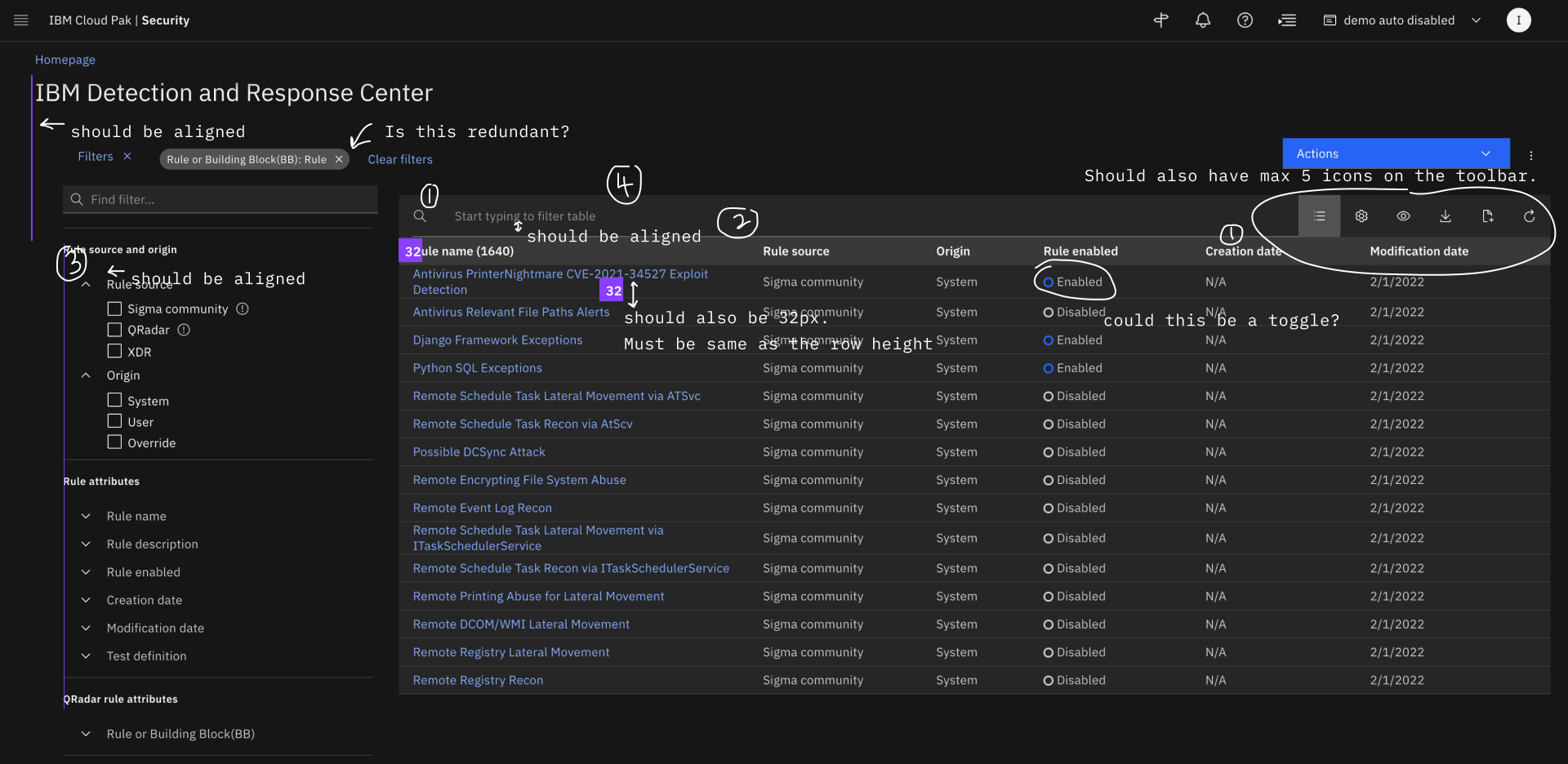Open Possible DCSync Attack rule
Screen dimensions: 1568x764
479,451
